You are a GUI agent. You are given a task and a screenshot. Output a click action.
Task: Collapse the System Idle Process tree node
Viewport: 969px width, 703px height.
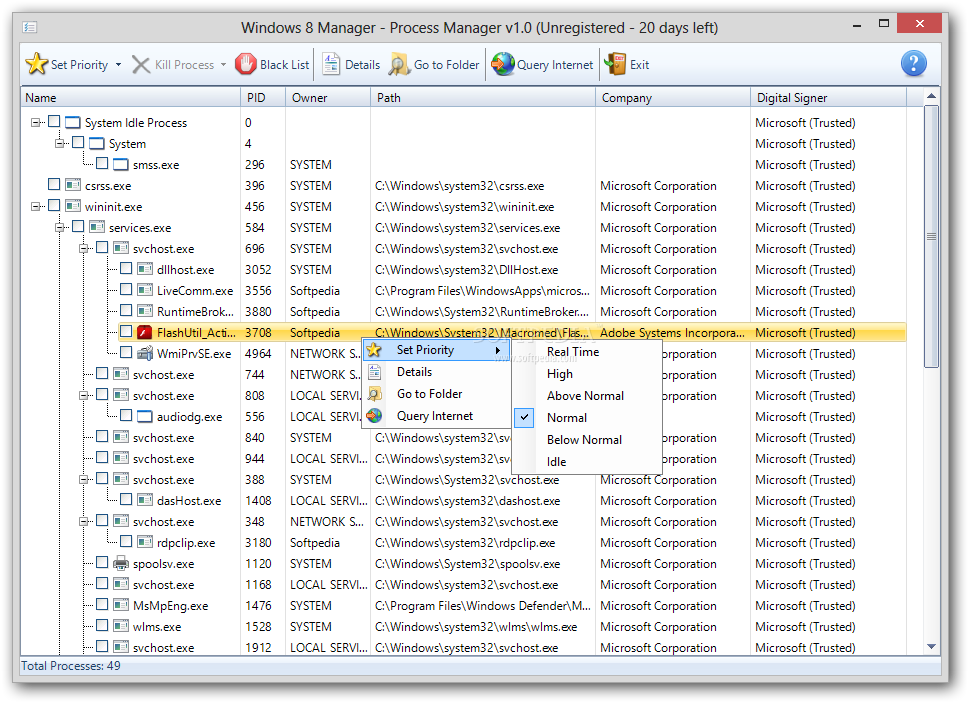pos(35,122)
